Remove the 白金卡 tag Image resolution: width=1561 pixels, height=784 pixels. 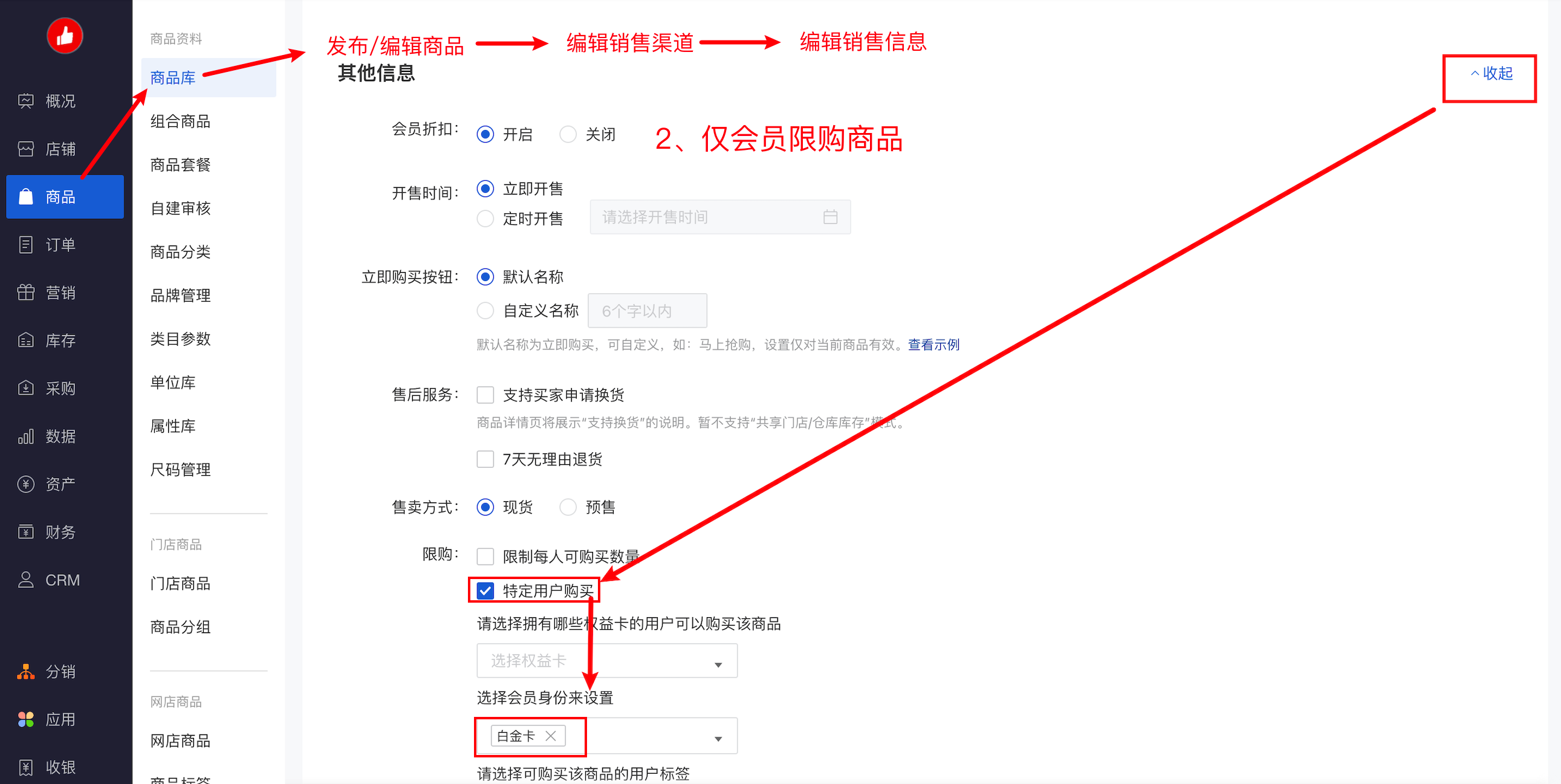[550, 736]
